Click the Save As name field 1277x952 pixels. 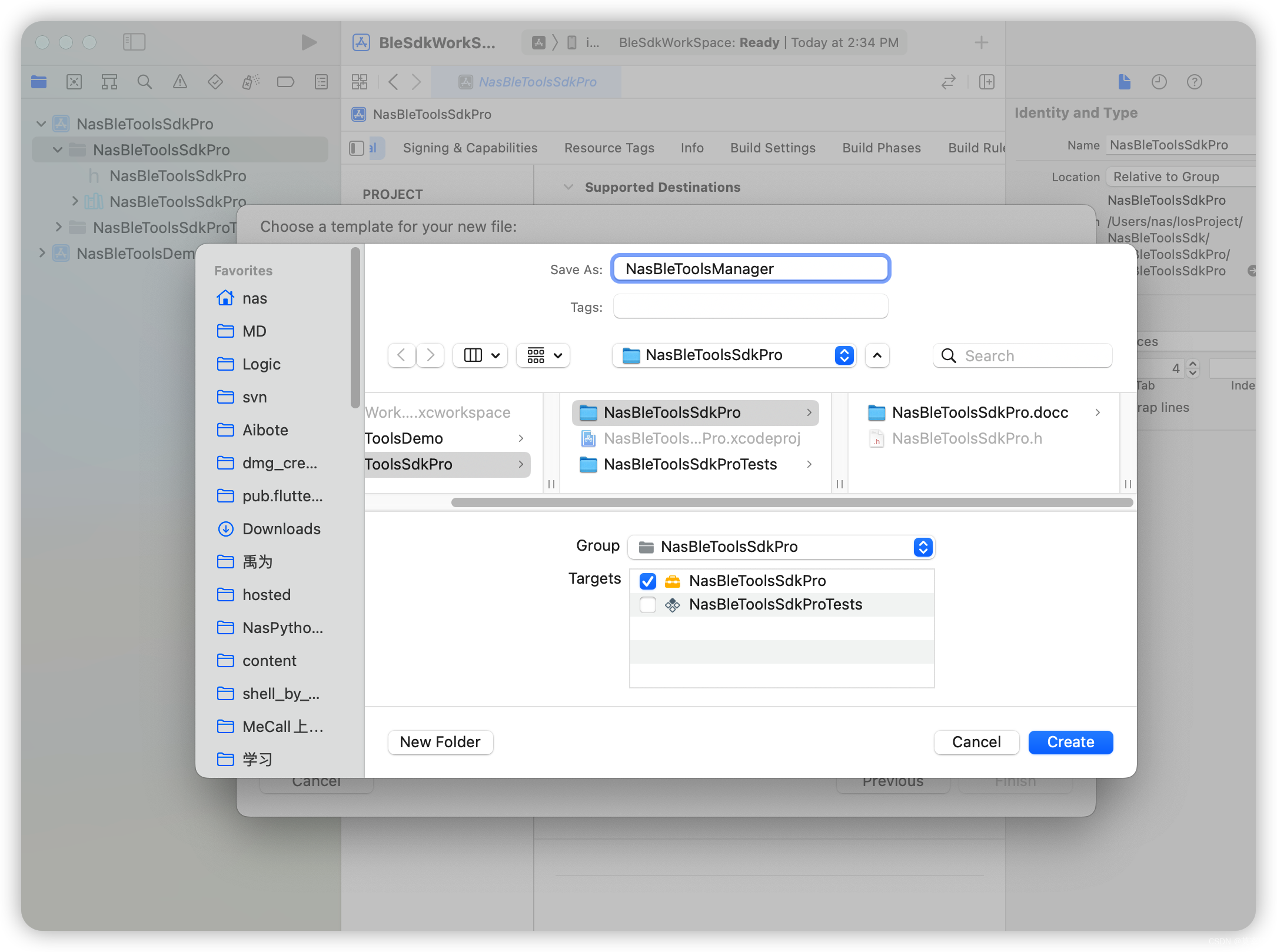click(x=750, y=269)
